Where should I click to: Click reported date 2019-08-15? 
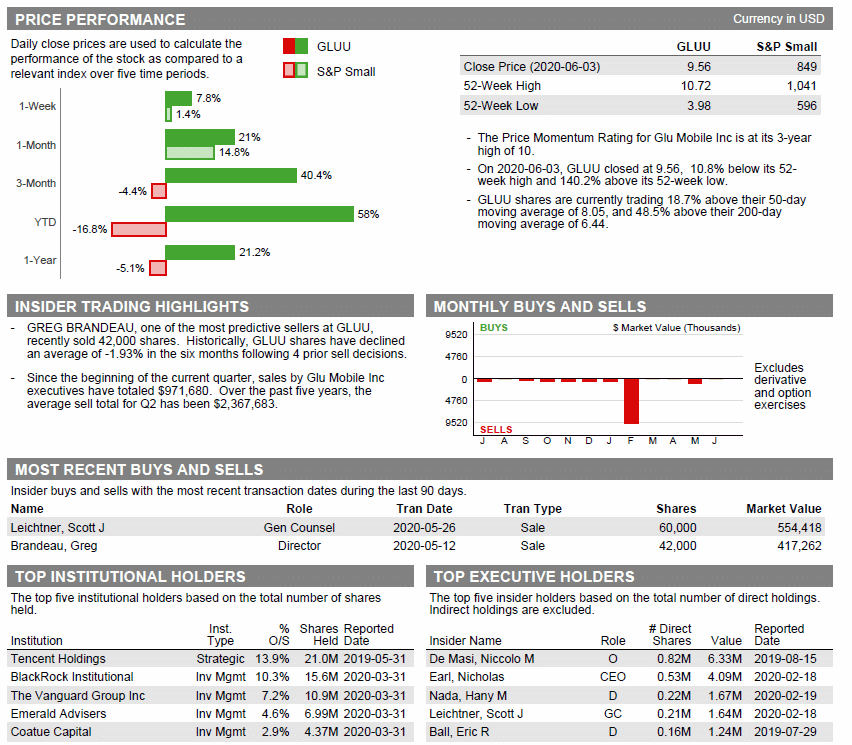[x=785, y=659]
